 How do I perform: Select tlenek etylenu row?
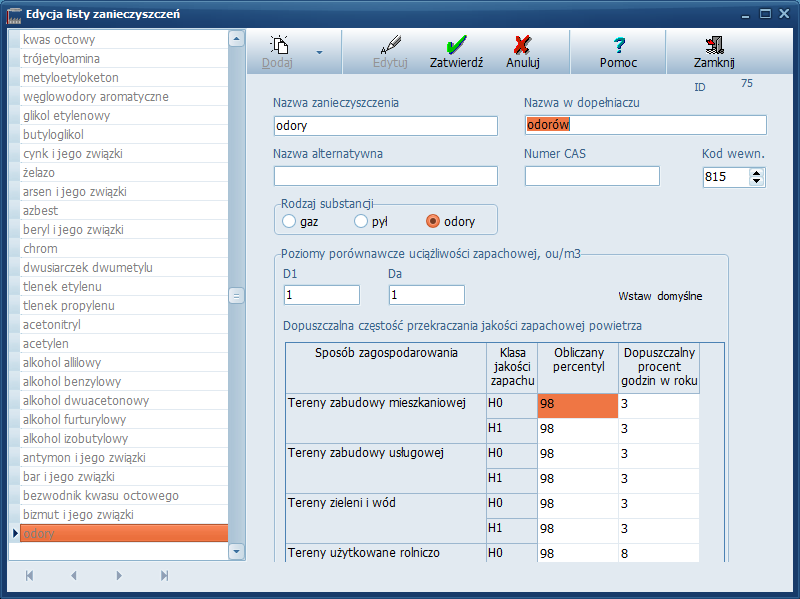coord(124,287)
